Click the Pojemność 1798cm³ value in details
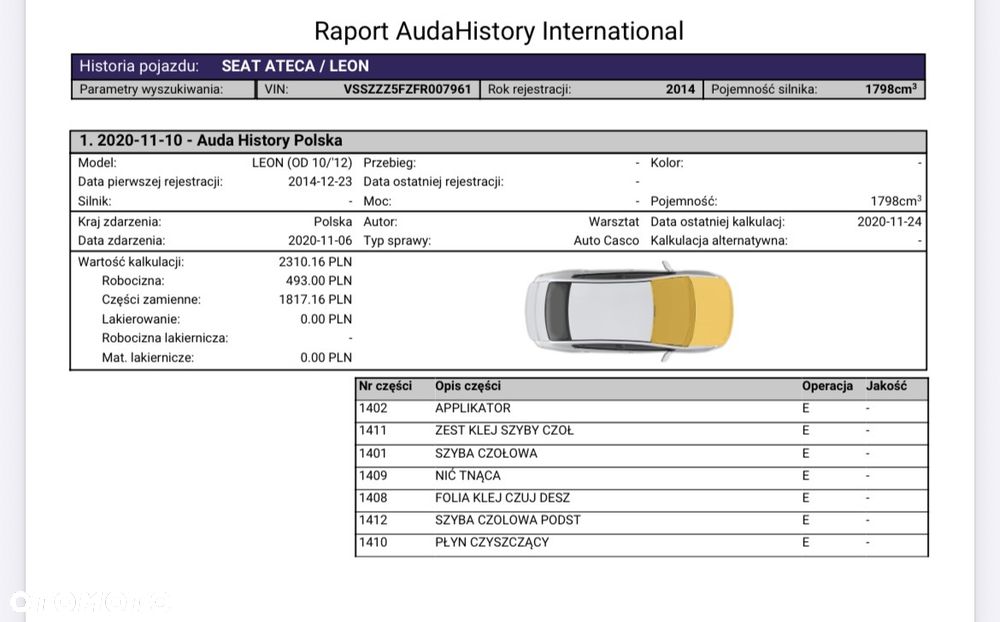The height and width of the screenshot is (622, 1000). coord(895,201)
